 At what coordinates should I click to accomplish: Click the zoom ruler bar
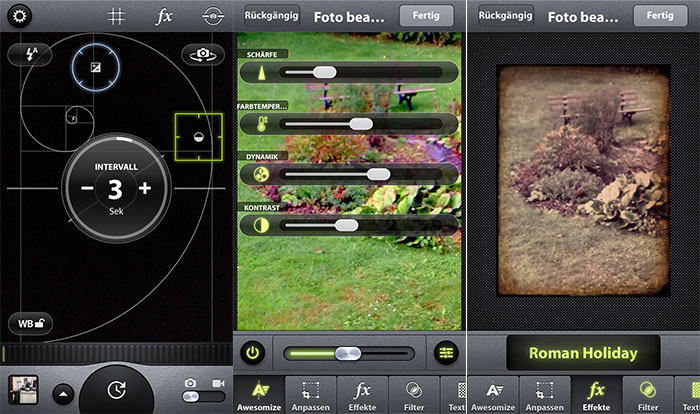[117, 354]
